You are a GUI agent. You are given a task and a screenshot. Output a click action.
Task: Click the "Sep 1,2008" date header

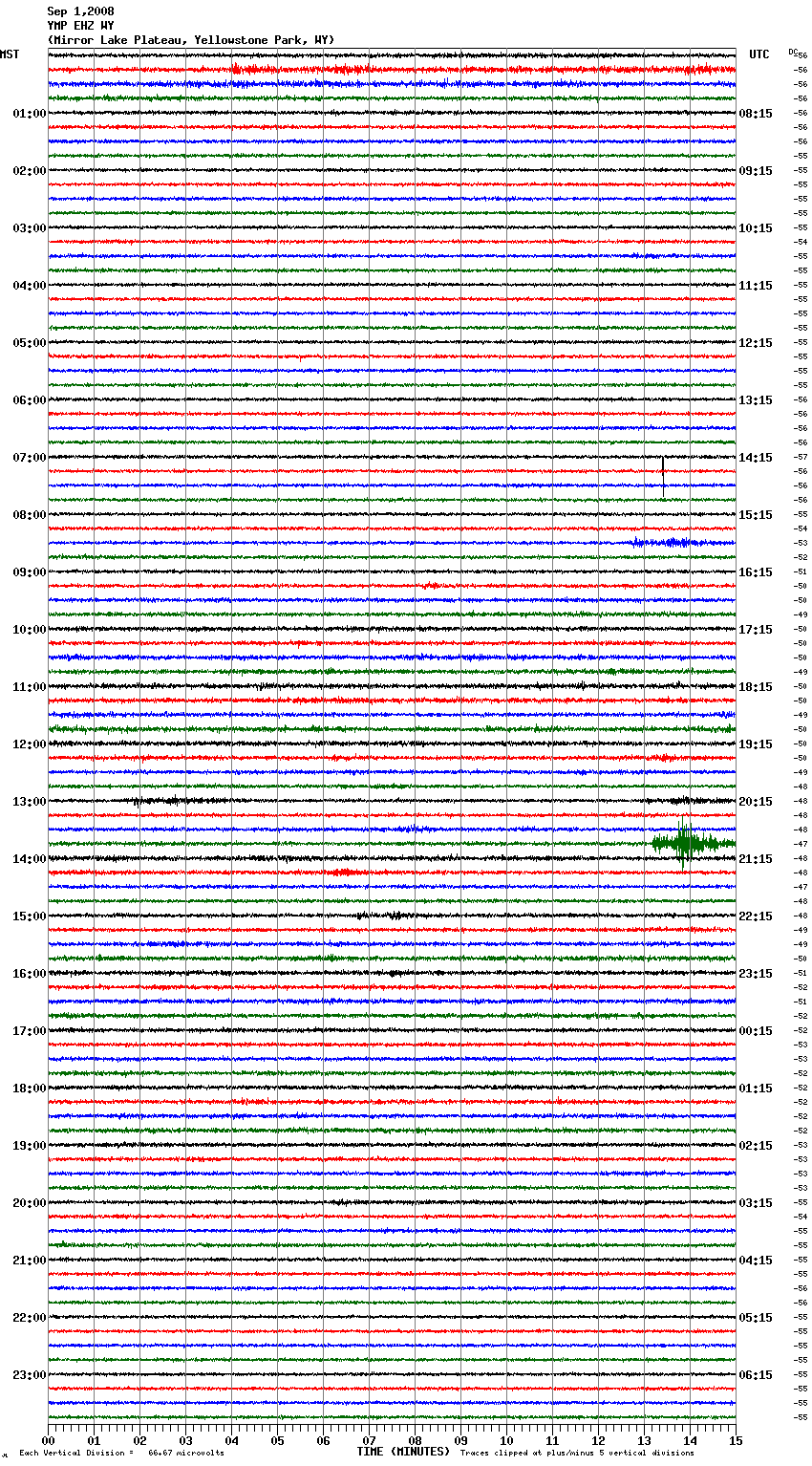80,11
